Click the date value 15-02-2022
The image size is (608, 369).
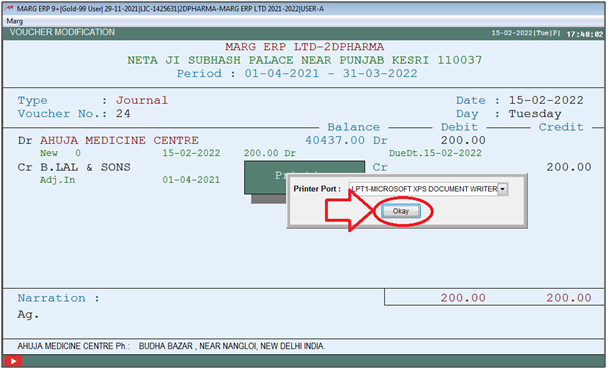tap(546, 100)
